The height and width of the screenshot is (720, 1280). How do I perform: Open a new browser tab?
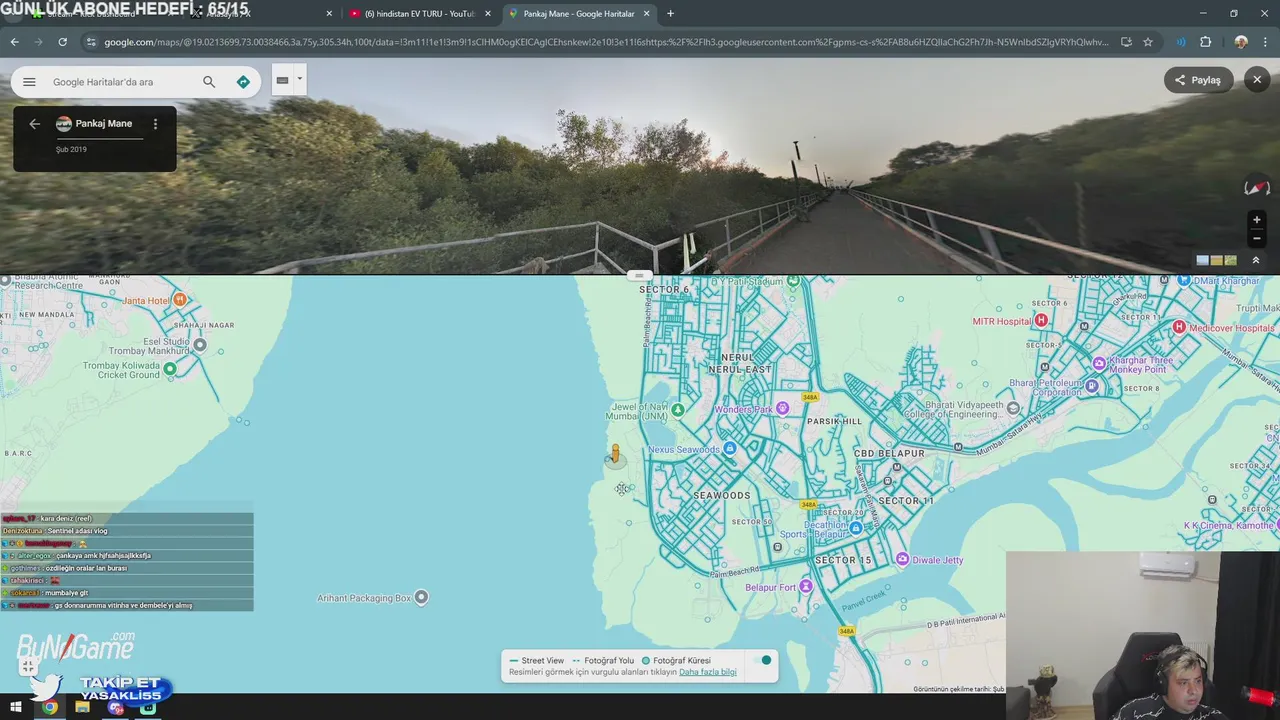click(670, 14)
